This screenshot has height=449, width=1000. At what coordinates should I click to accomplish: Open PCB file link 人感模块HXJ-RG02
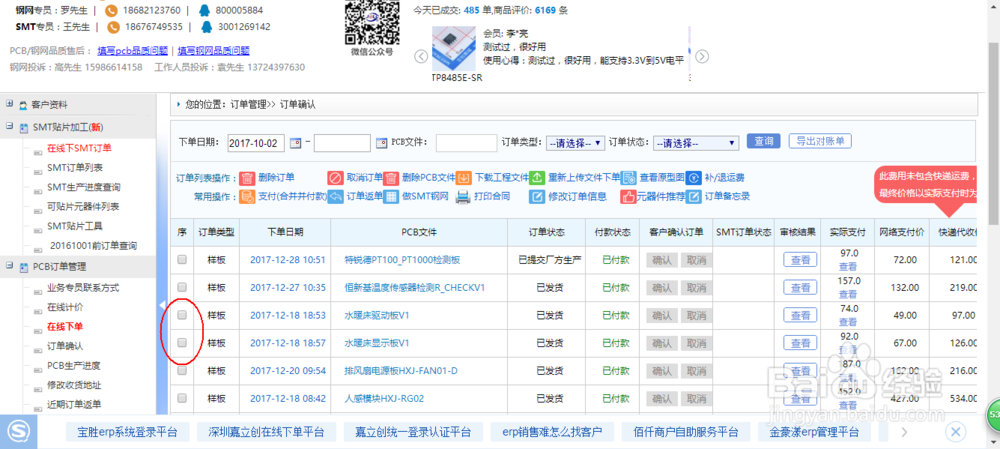pos(384,399)
